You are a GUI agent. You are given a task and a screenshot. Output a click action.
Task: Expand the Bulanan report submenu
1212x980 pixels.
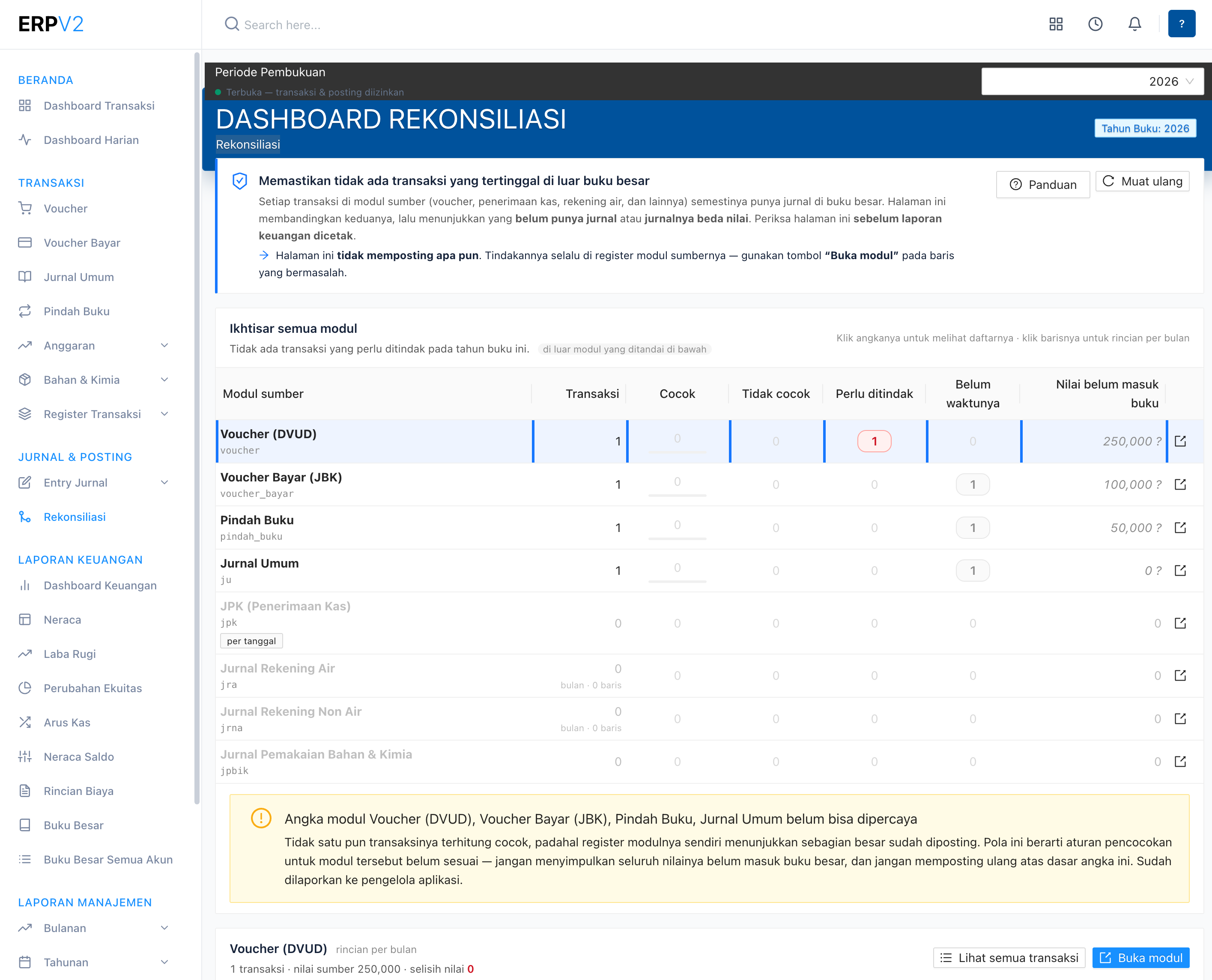[164, 928]
